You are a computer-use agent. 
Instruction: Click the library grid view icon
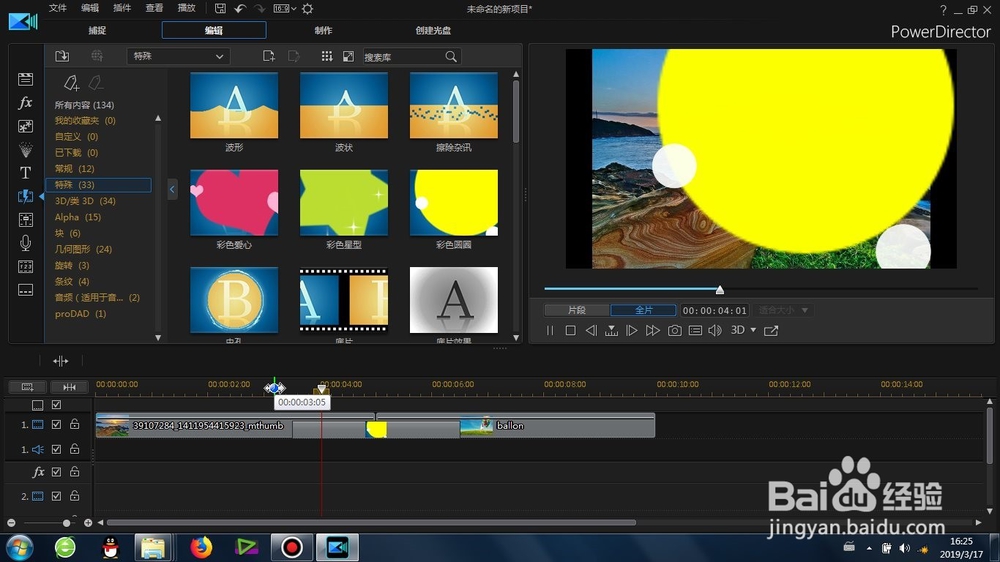(327, 56)
